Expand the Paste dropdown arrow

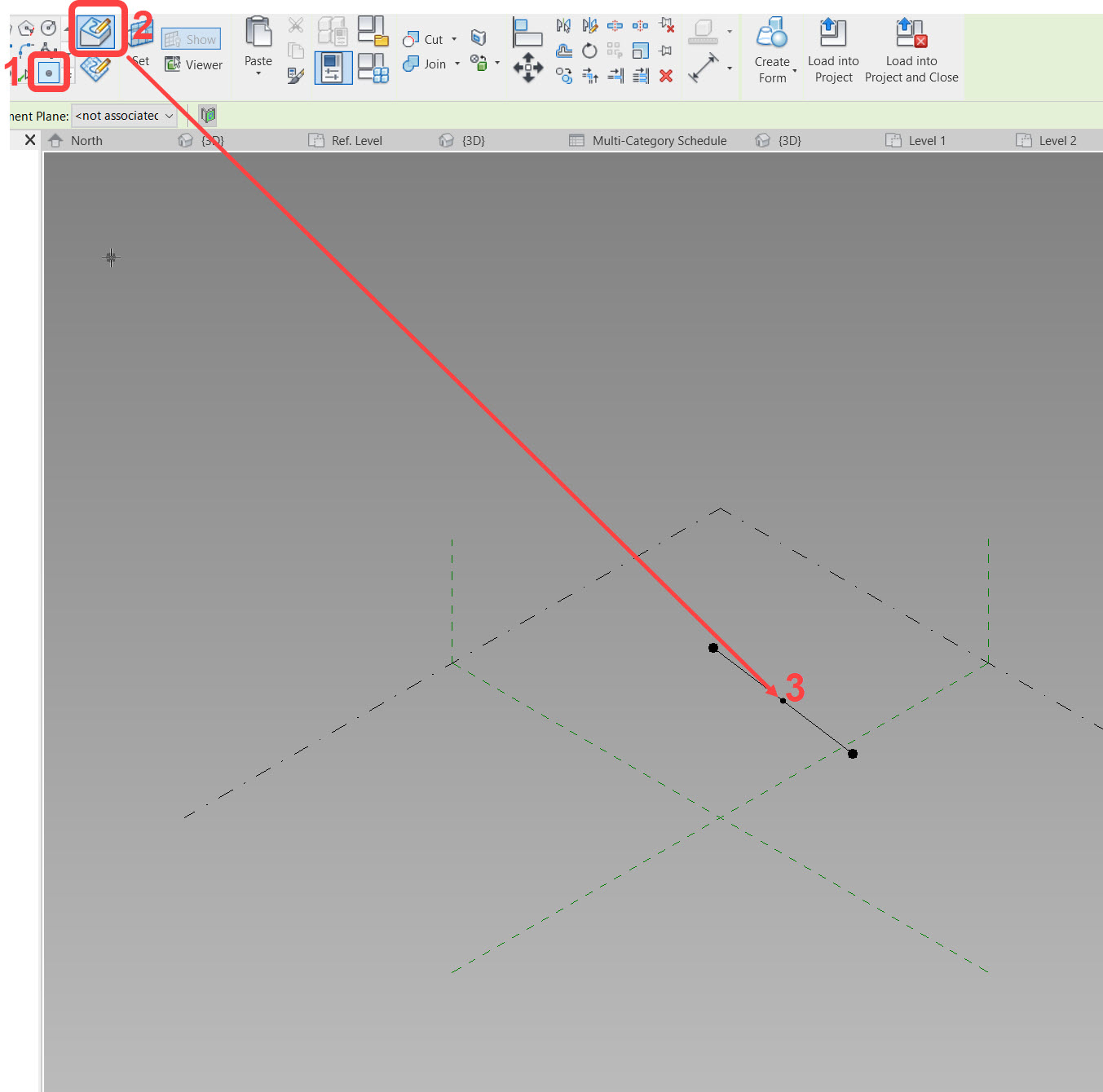[258, 73]
